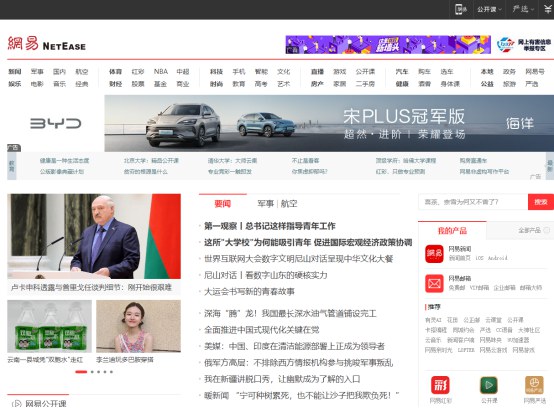Viewport: 554px width, 408px height.
Task: Select the last carousel dot
Action: [111, 372]
